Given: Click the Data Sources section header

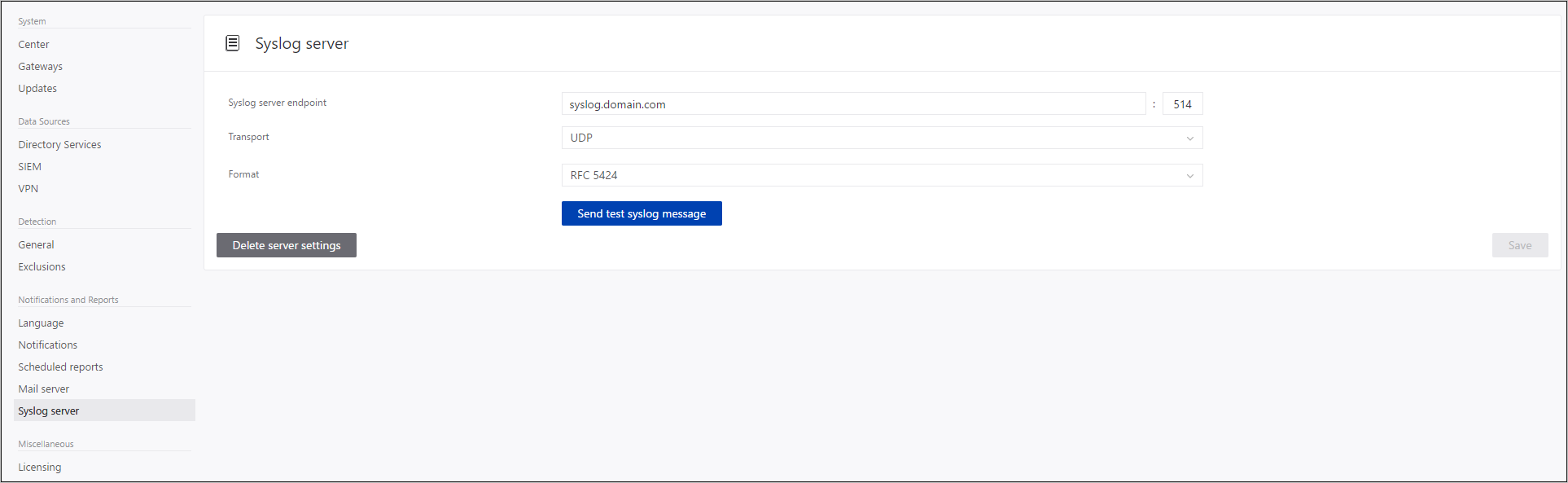Looking at the screenshot, I should 44,121.
